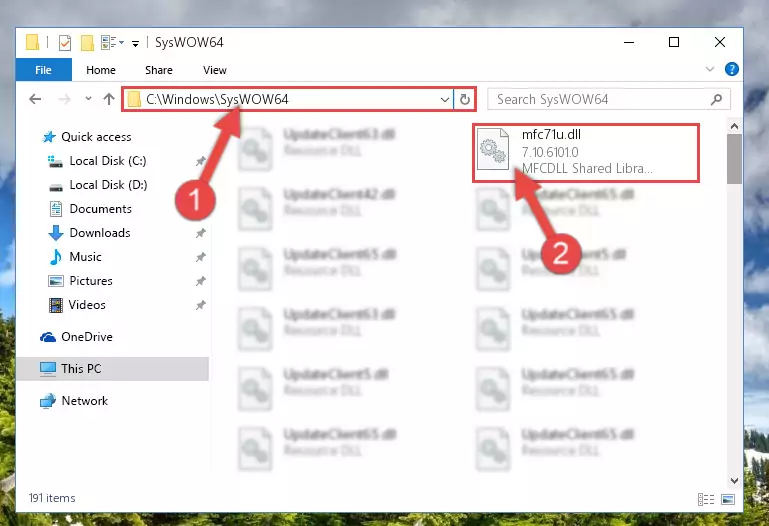
Task: Click the pin icon beside Music
Action: (201, 257)
